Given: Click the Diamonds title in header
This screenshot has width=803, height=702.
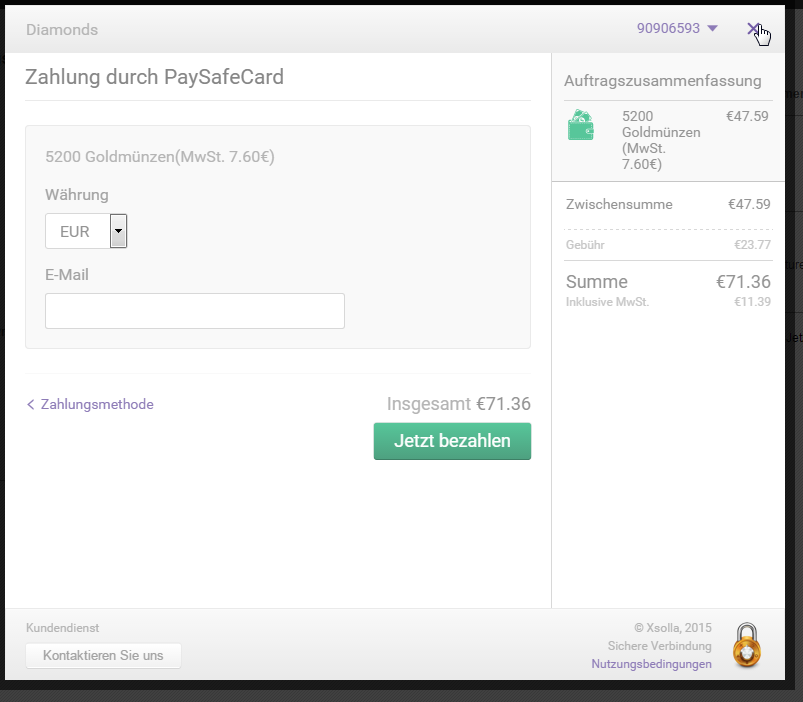Looking at the screenshot, I should pyautogui.click(x=62, y=30).
